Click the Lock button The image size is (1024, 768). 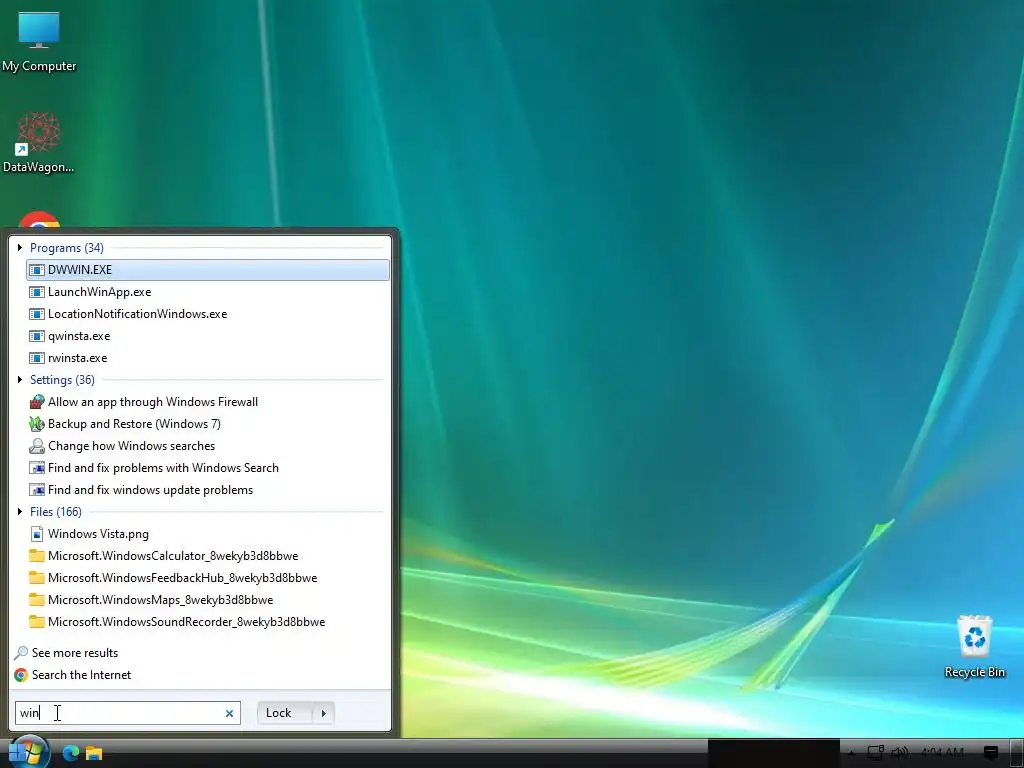[x=286, y=713]
